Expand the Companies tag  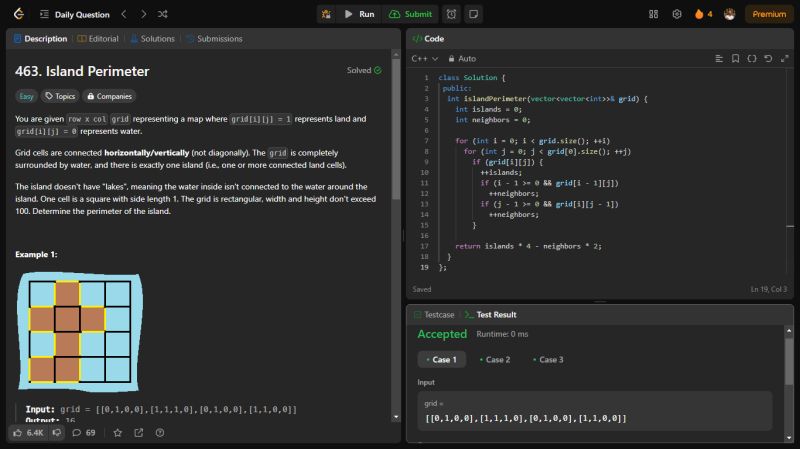click(110, 96)
